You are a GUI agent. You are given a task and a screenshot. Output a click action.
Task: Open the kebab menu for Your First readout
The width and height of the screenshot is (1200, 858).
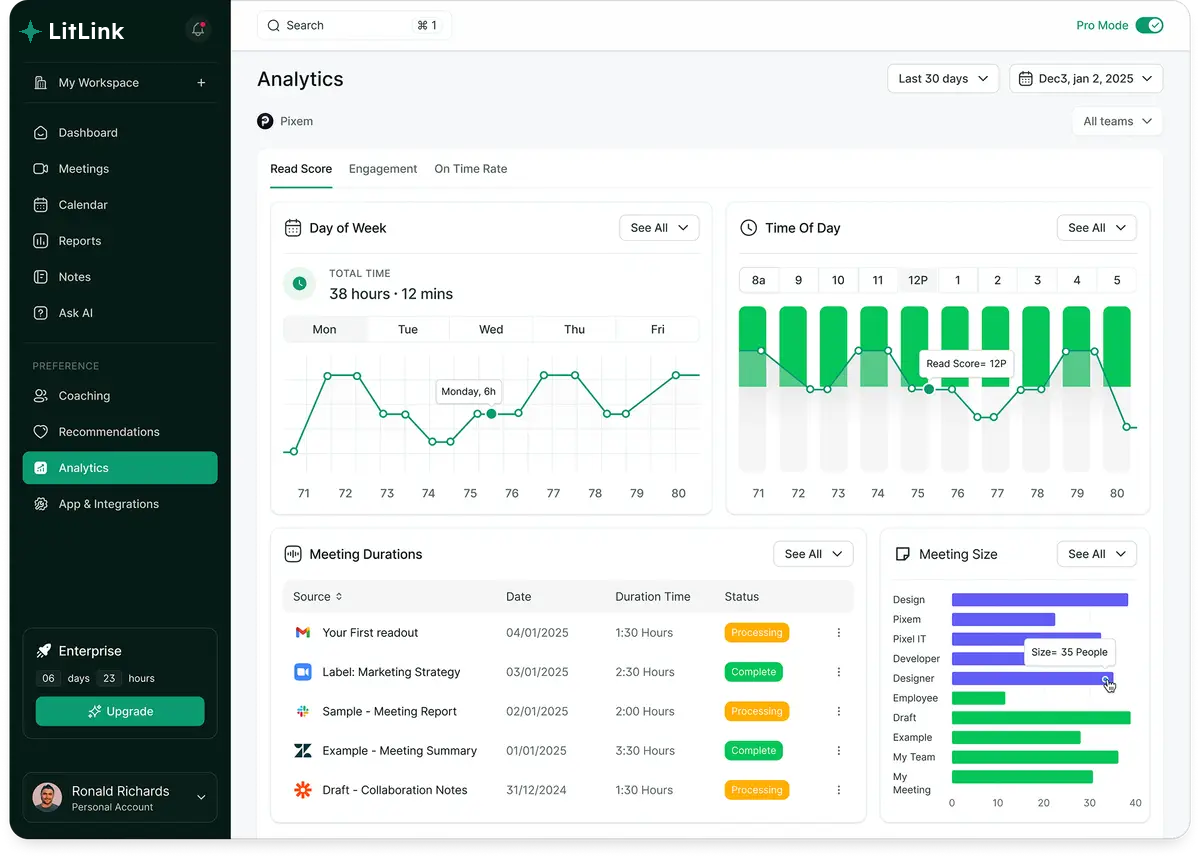[x=838, y=632]
